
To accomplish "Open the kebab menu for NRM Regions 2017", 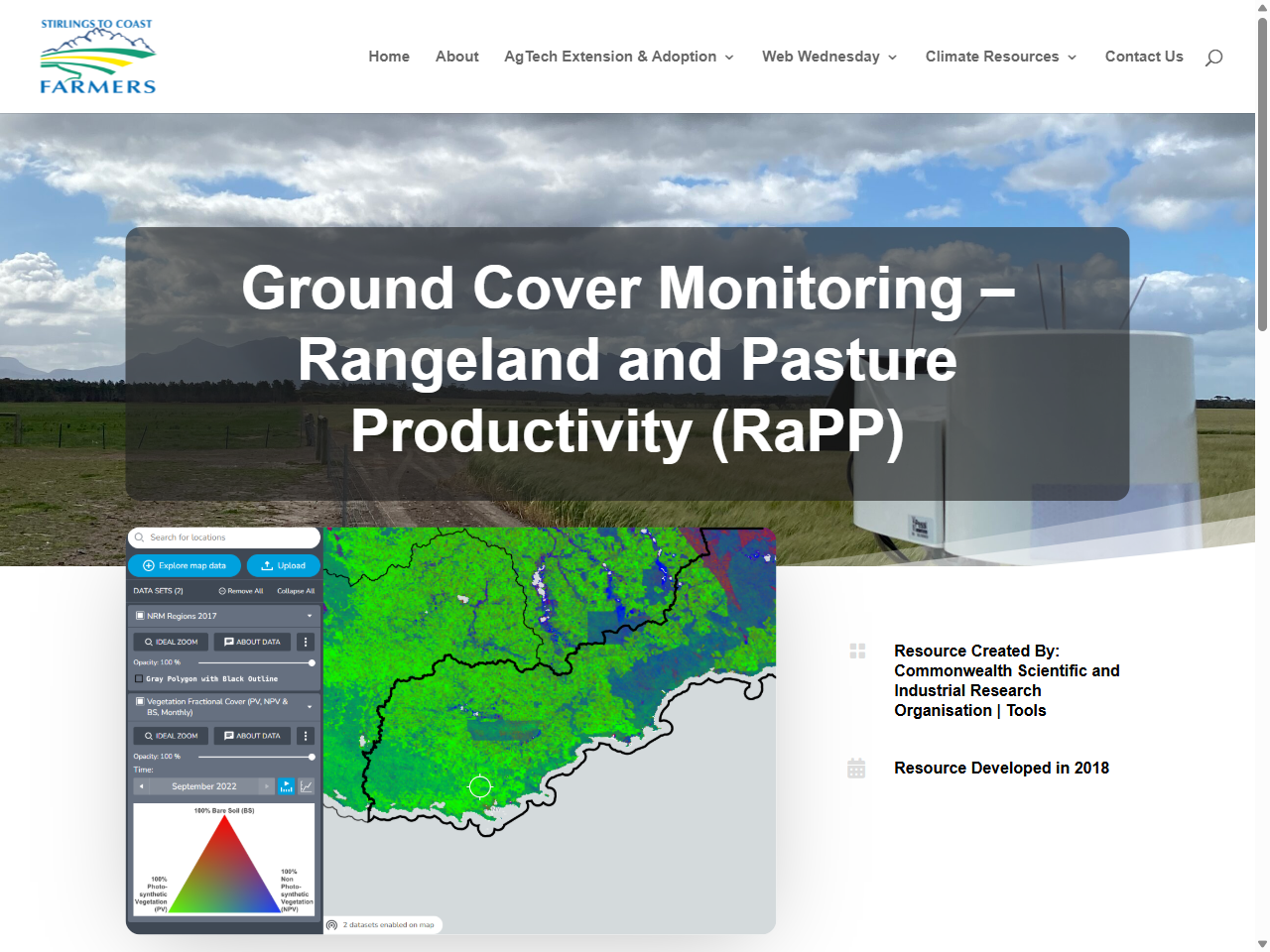I will click(x=306, y=642).
